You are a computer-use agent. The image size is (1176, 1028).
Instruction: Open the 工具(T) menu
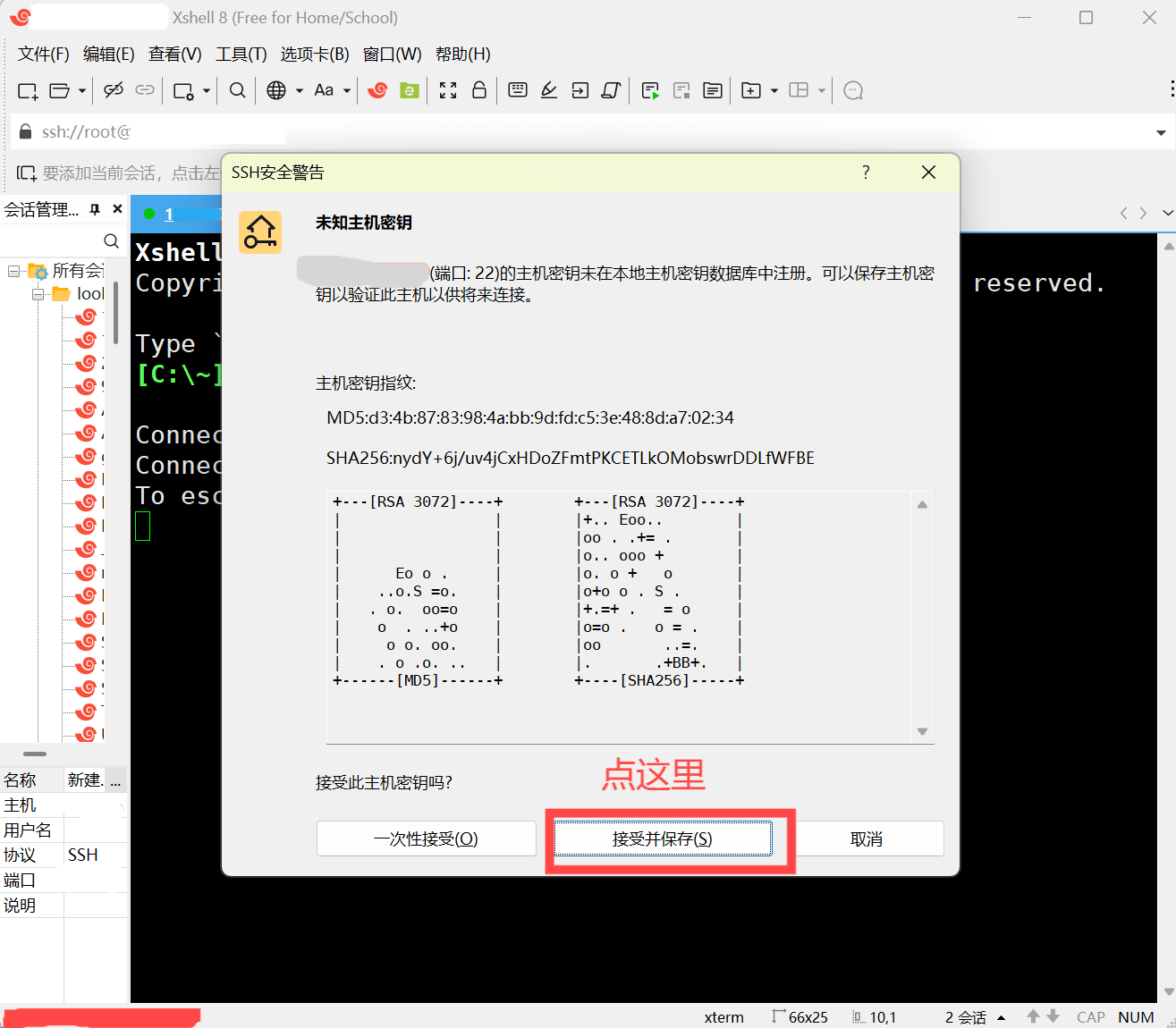click(x=241, y=54)
